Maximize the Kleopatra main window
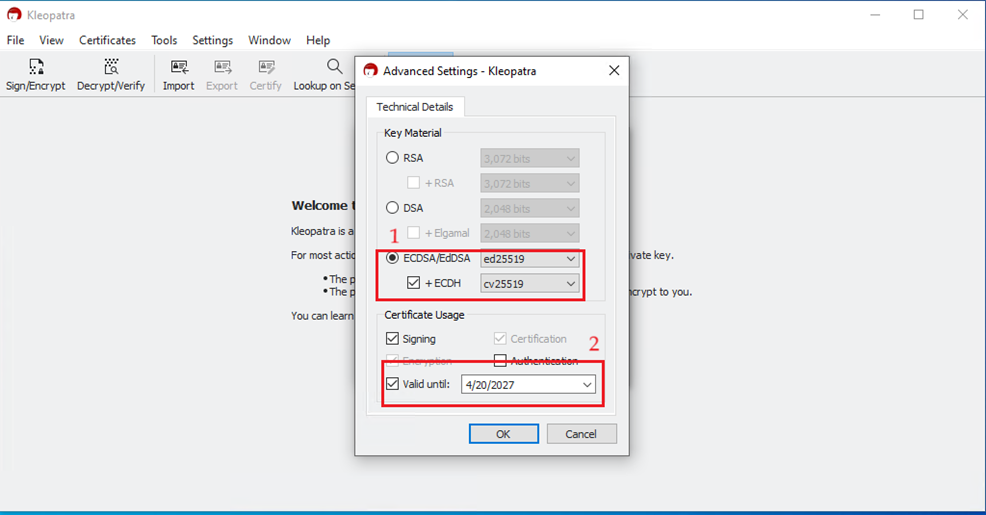This screenshot has height=515, width=986. point(919,14)
